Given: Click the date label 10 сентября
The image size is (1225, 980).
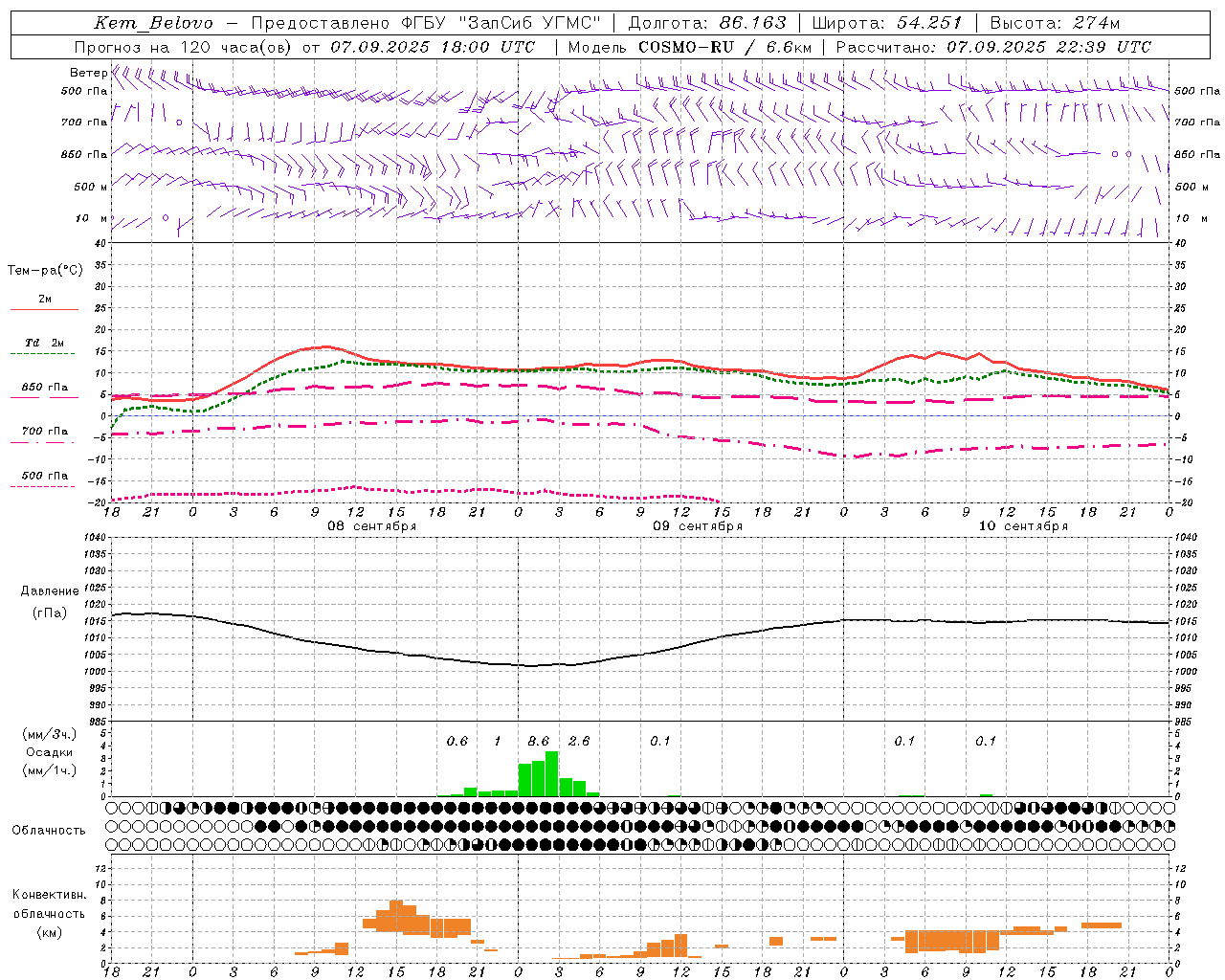Looking at the screenshot, I should pyautogui.click(x=1023, y=526).
